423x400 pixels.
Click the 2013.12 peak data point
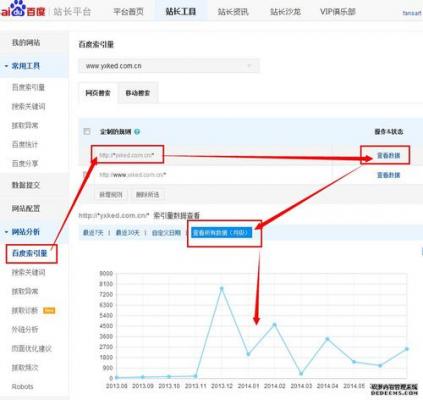[222, 288]
